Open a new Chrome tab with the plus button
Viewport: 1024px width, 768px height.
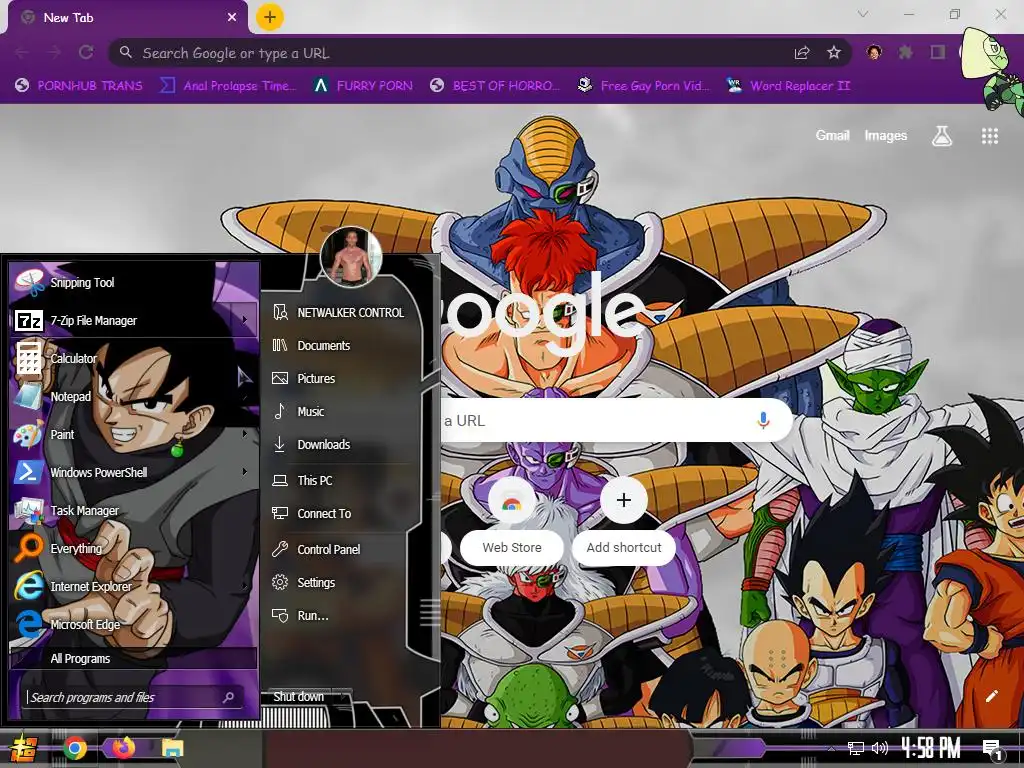click(x=270, y=17)
